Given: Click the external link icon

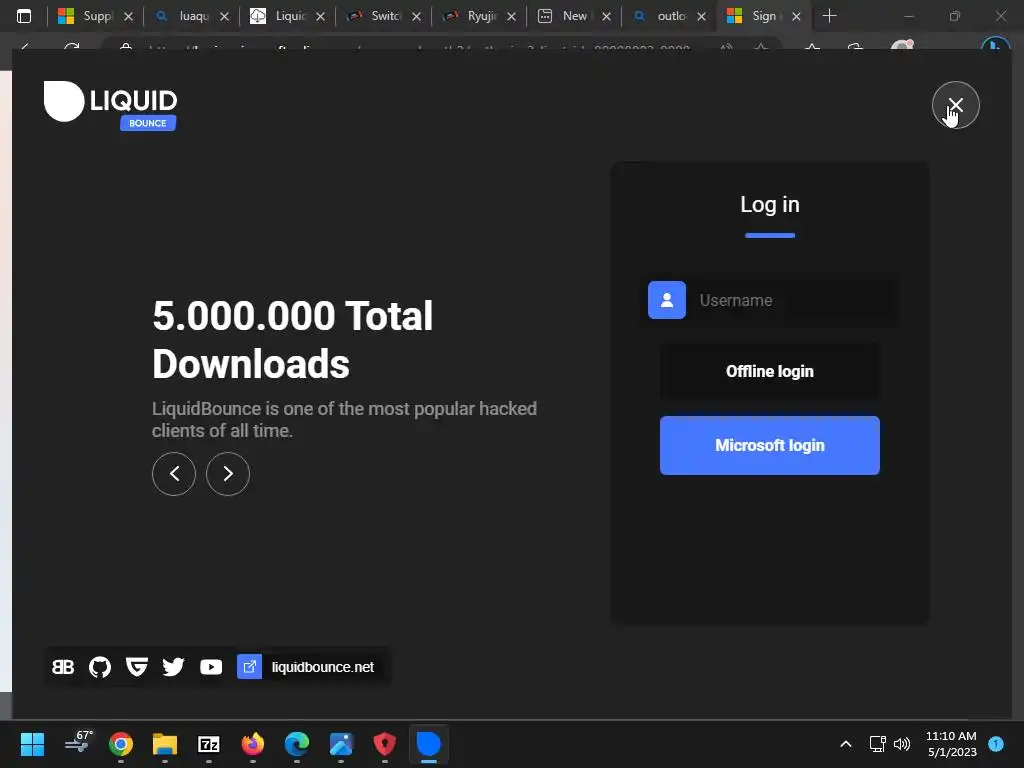Looking at the screenshot, I should click(249, 667).
